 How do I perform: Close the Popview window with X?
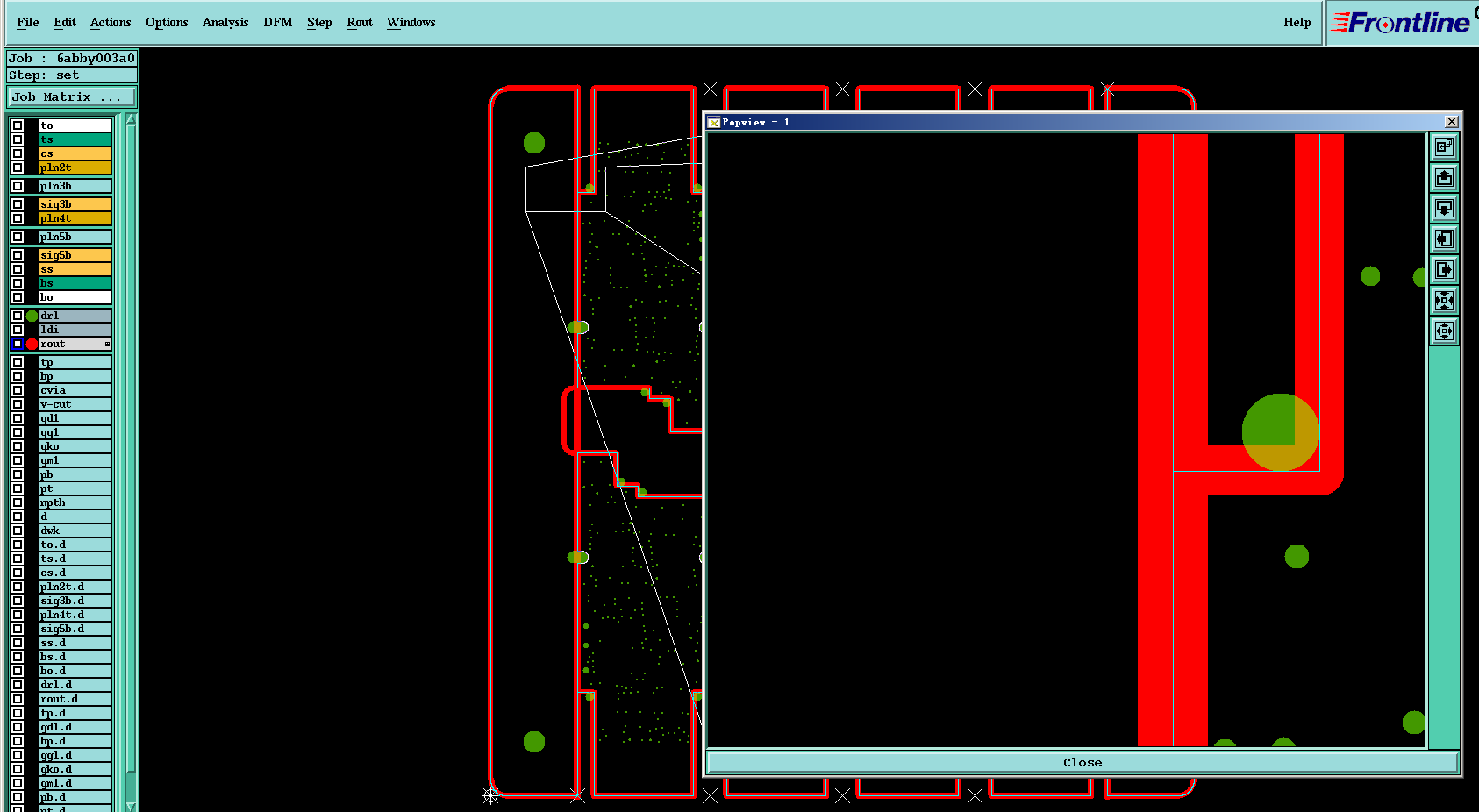(x=1452, y=122)
